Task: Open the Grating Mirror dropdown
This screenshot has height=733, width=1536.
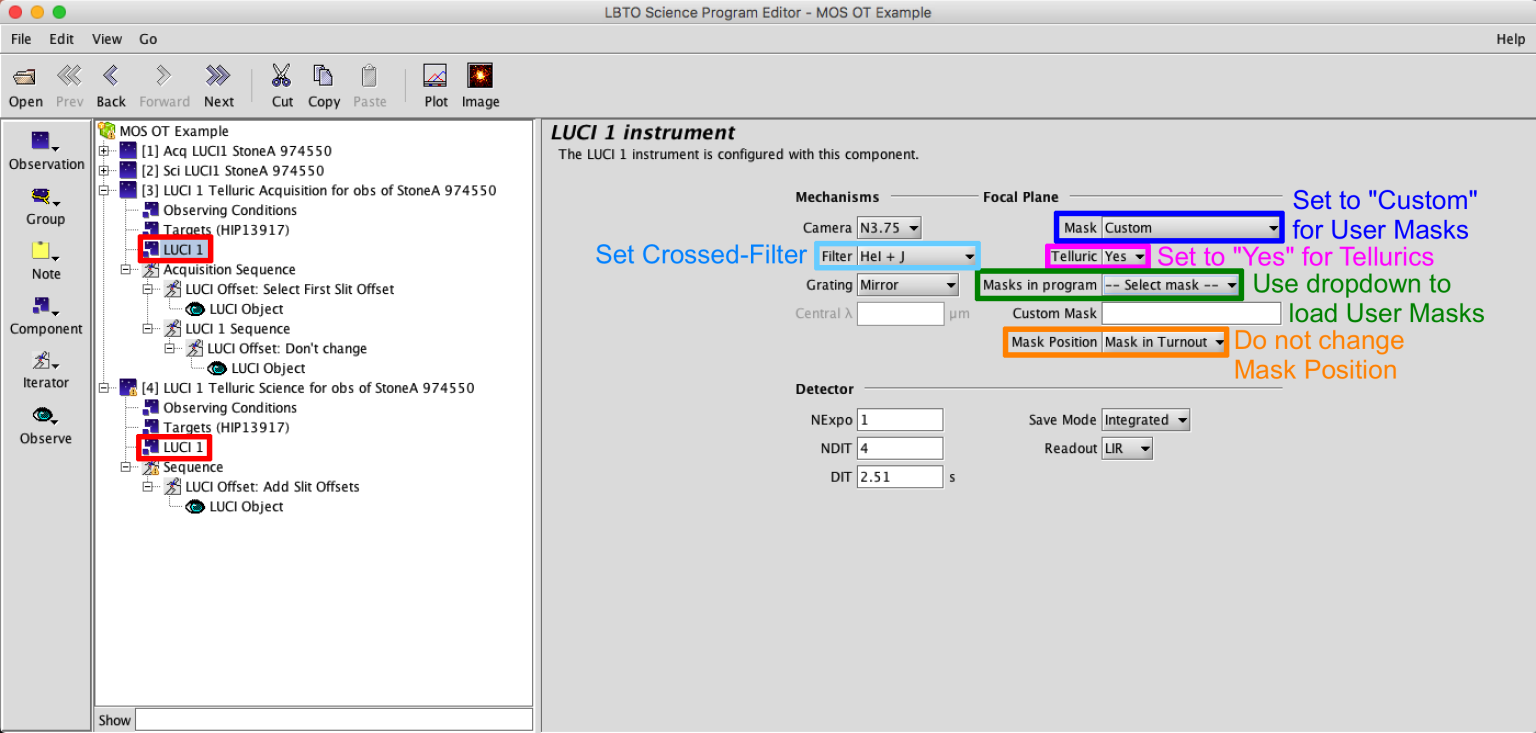Action: [x=908, y=285]
